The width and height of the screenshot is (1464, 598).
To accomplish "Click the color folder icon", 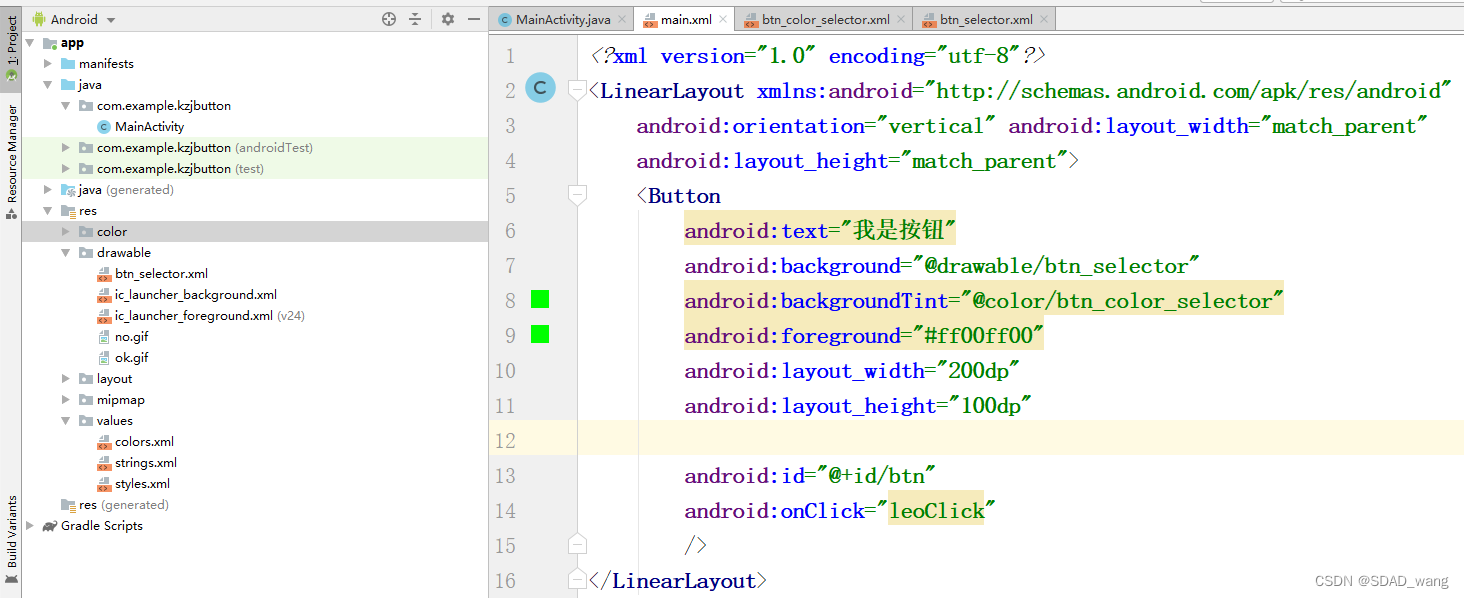I will [86, 232].
